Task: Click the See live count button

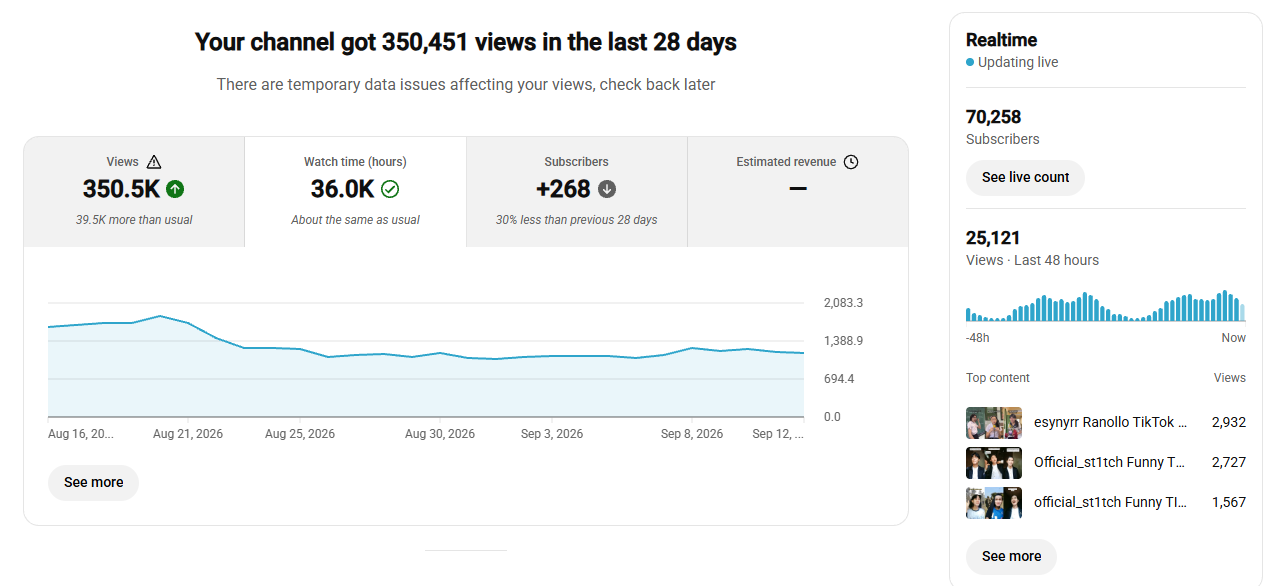Action: click(x=1025, y=177)
